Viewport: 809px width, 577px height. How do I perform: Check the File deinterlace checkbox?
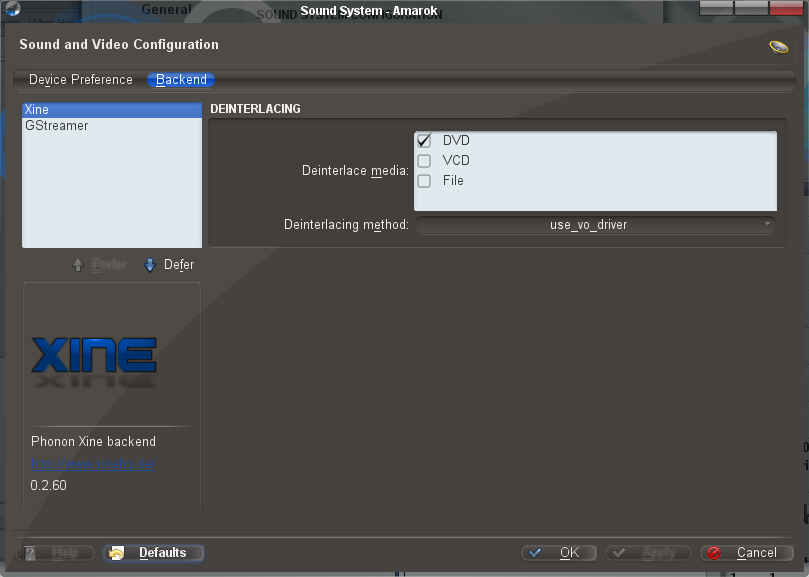424,181
